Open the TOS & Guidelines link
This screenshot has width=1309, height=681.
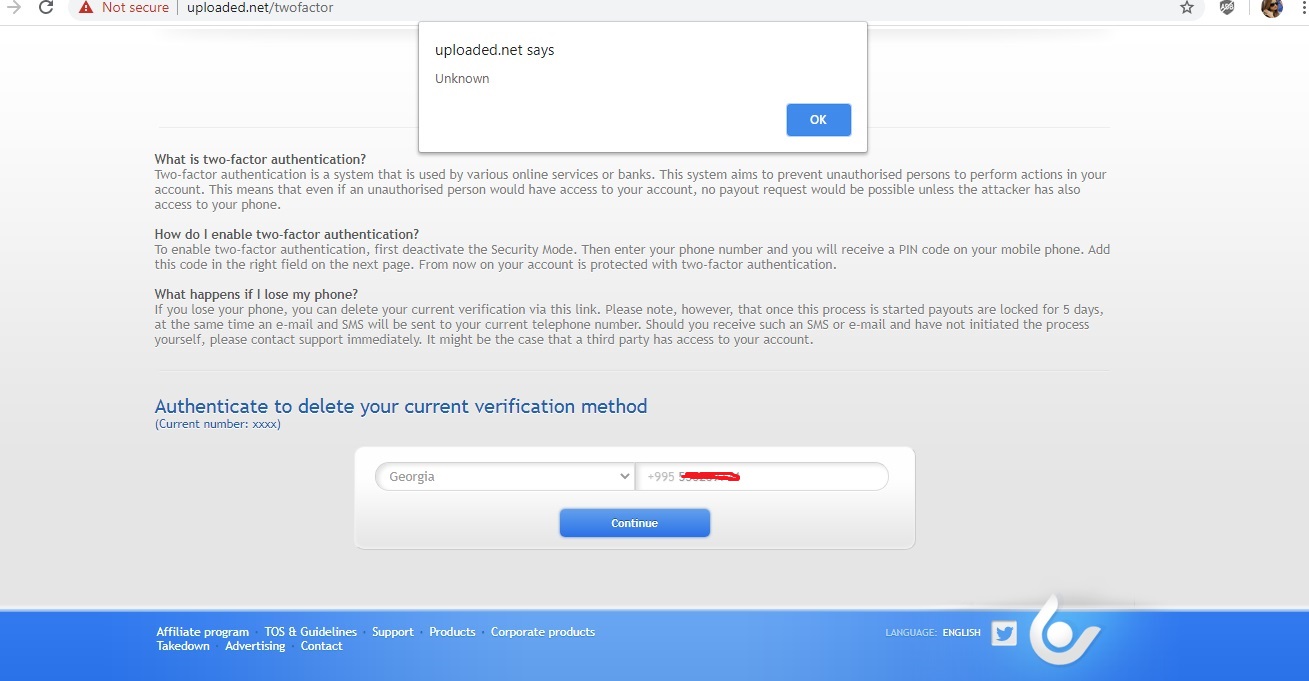pyautogui.click(x=310, y=632)
